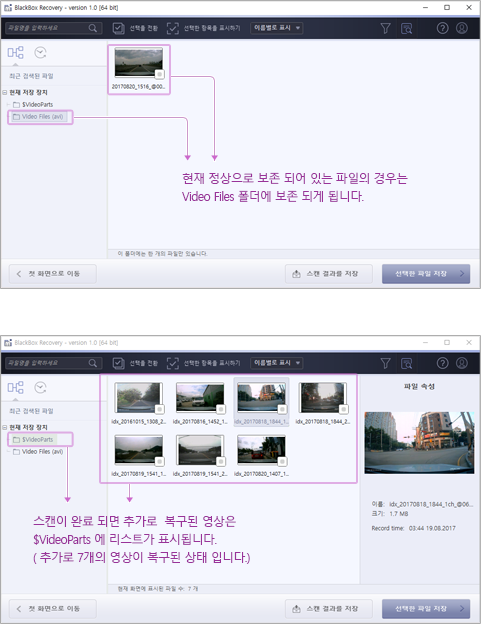Toggle selection (선택을 전환) in seven-file window
The image size is (481, 624).
tap(135, 363)
